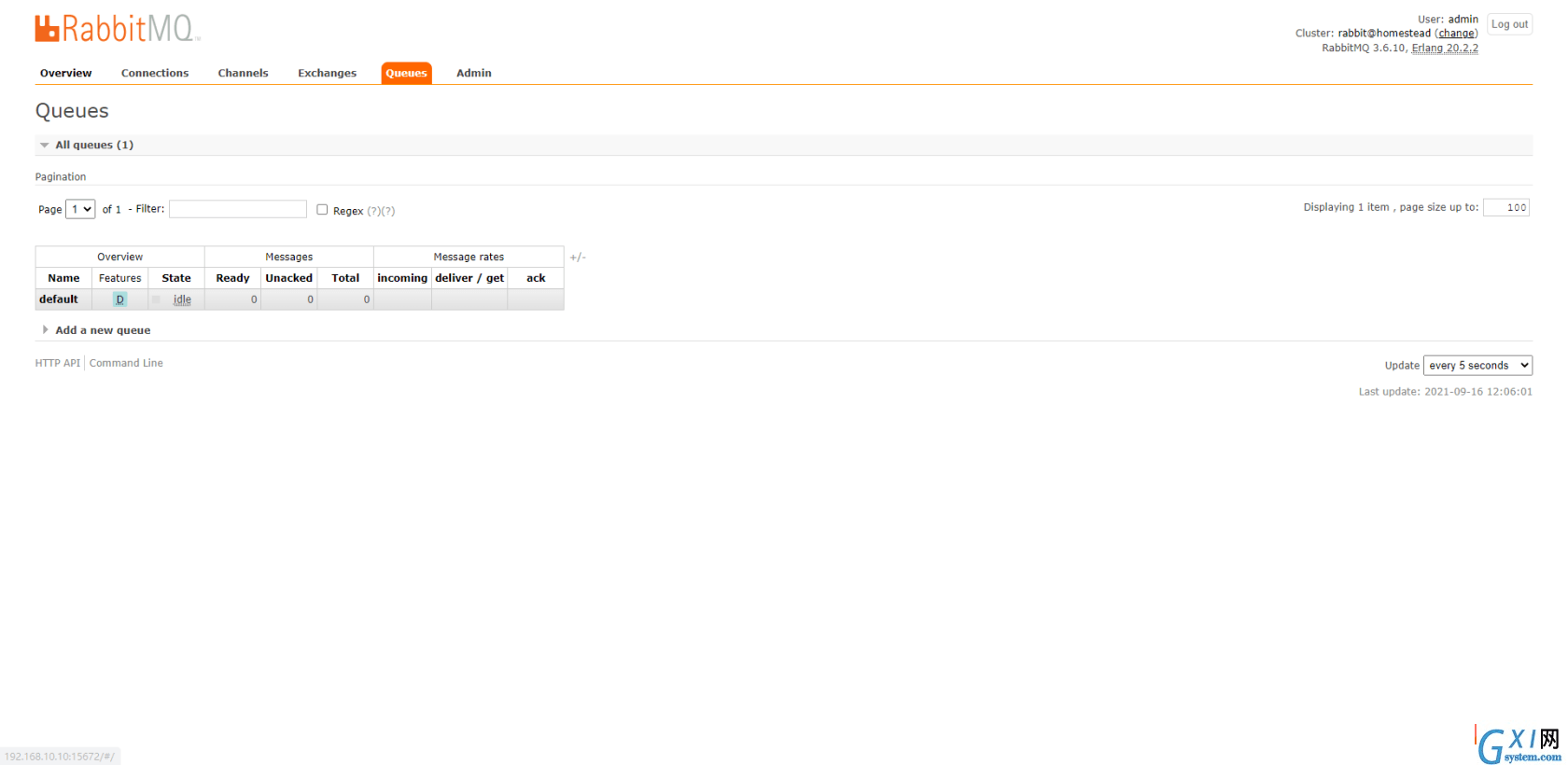Open the Connections tab
This screenshot has height=765, width=1568.
pyautogui.click(x=155, y=73)
